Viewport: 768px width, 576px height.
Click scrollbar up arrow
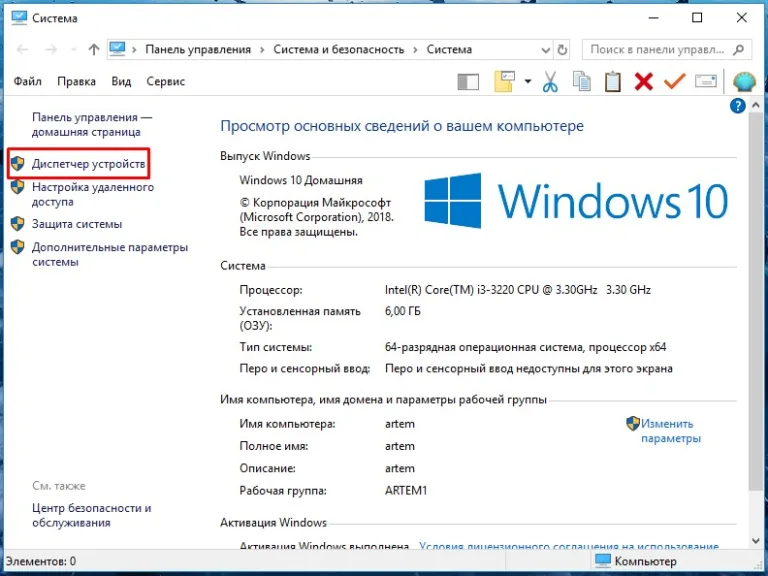[755, 105]
